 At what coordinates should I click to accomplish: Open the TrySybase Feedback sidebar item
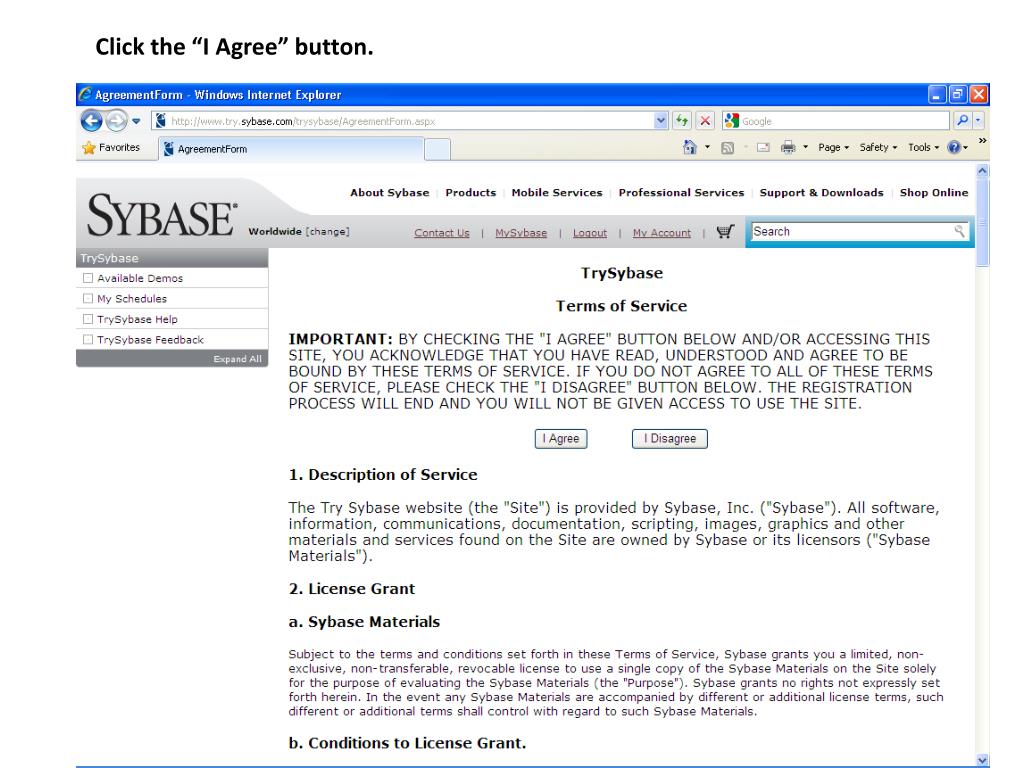point(150,340)
